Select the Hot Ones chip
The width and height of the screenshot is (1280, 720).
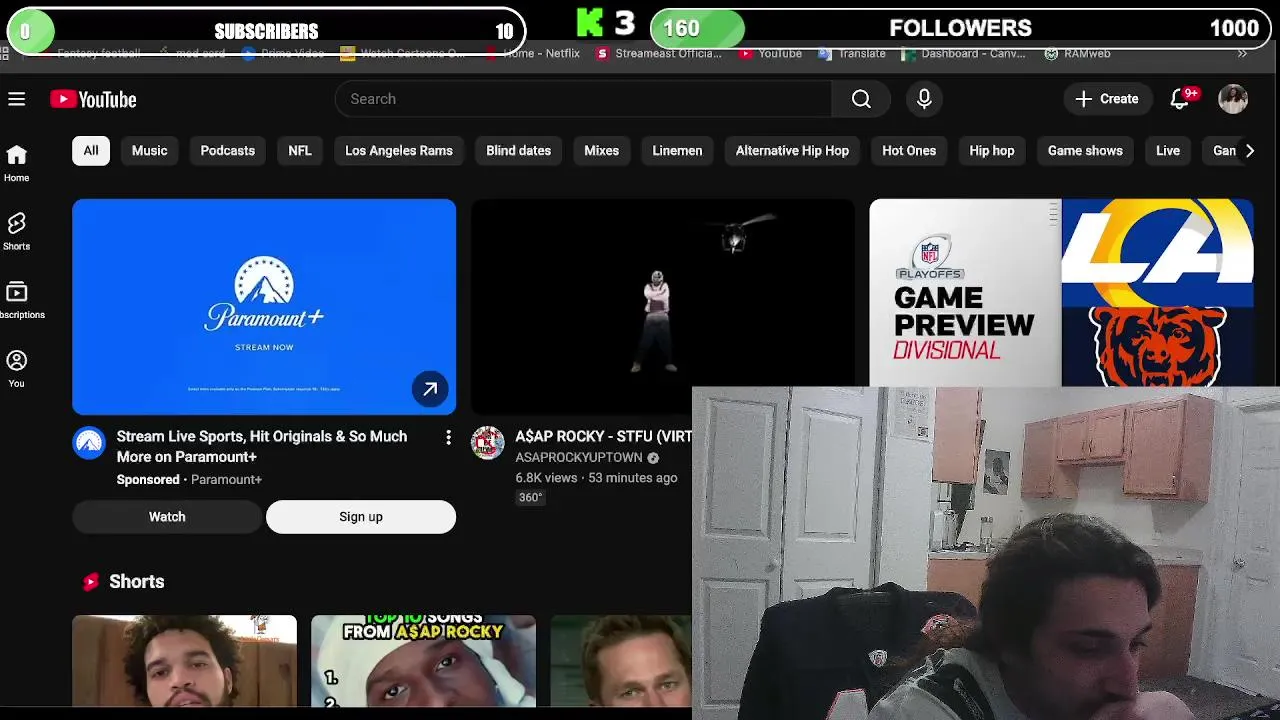(909, 151)
